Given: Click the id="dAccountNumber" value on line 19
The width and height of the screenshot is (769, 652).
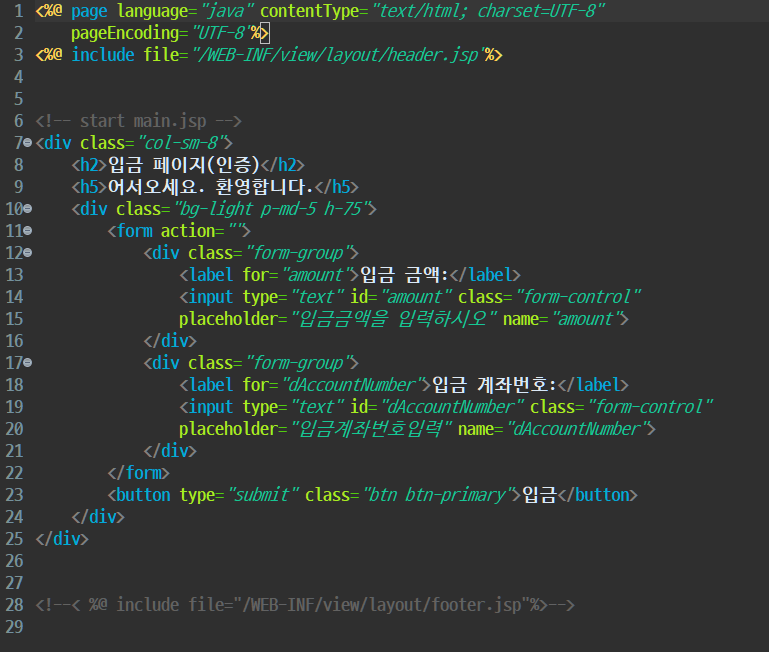Looking at the screenshot, I should (452, 407).
